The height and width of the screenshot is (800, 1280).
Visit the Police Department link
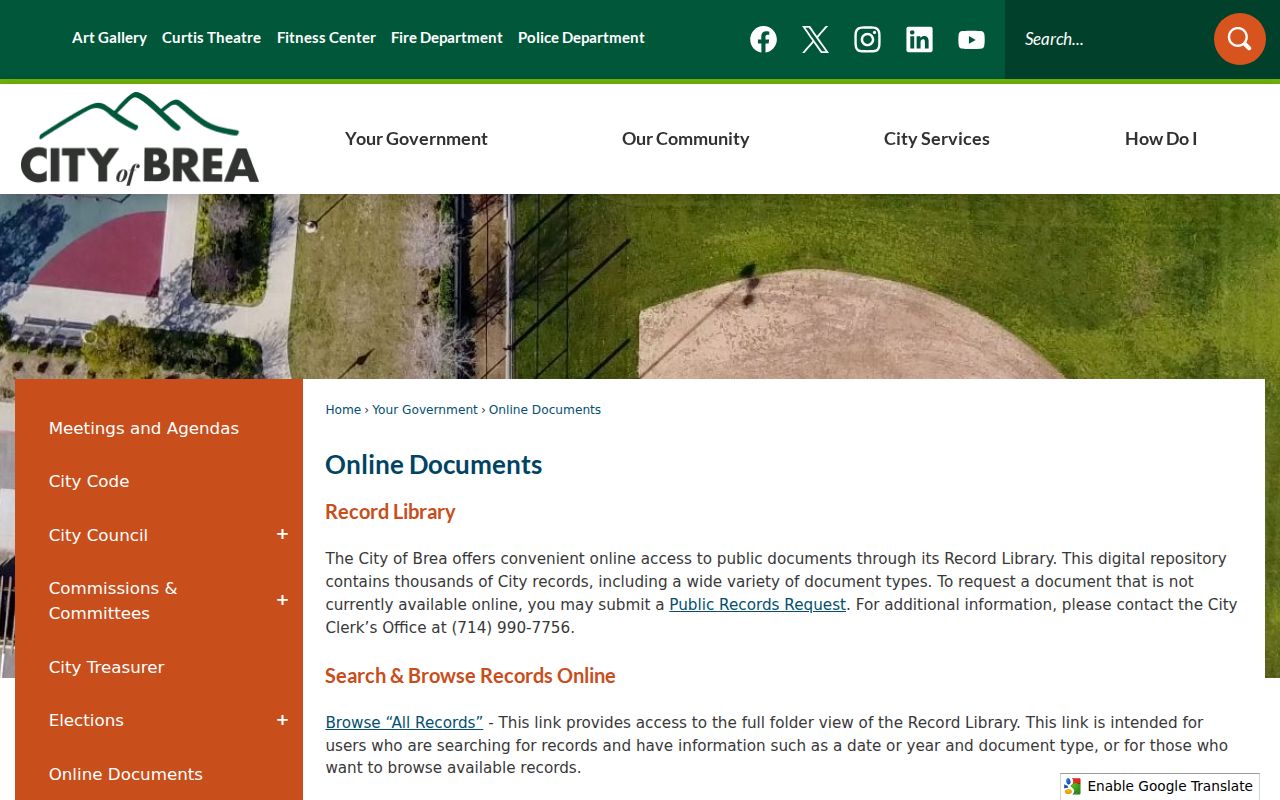581,37
